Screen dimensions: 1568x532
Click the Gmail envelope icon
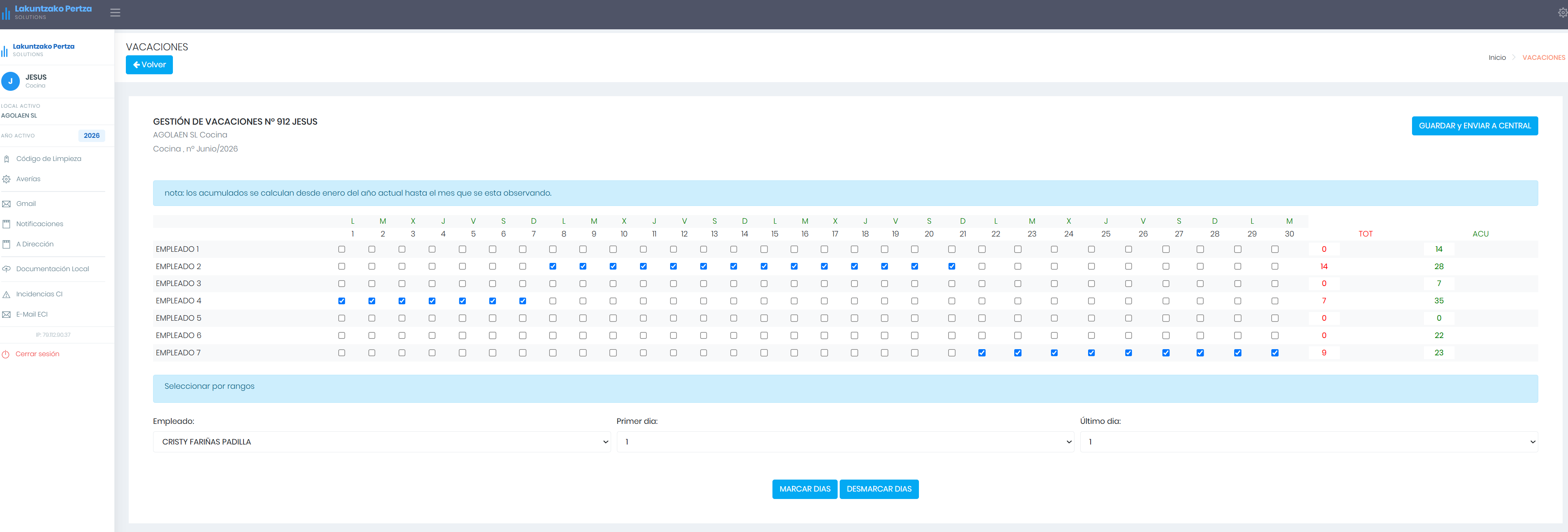tap(7, 204)
